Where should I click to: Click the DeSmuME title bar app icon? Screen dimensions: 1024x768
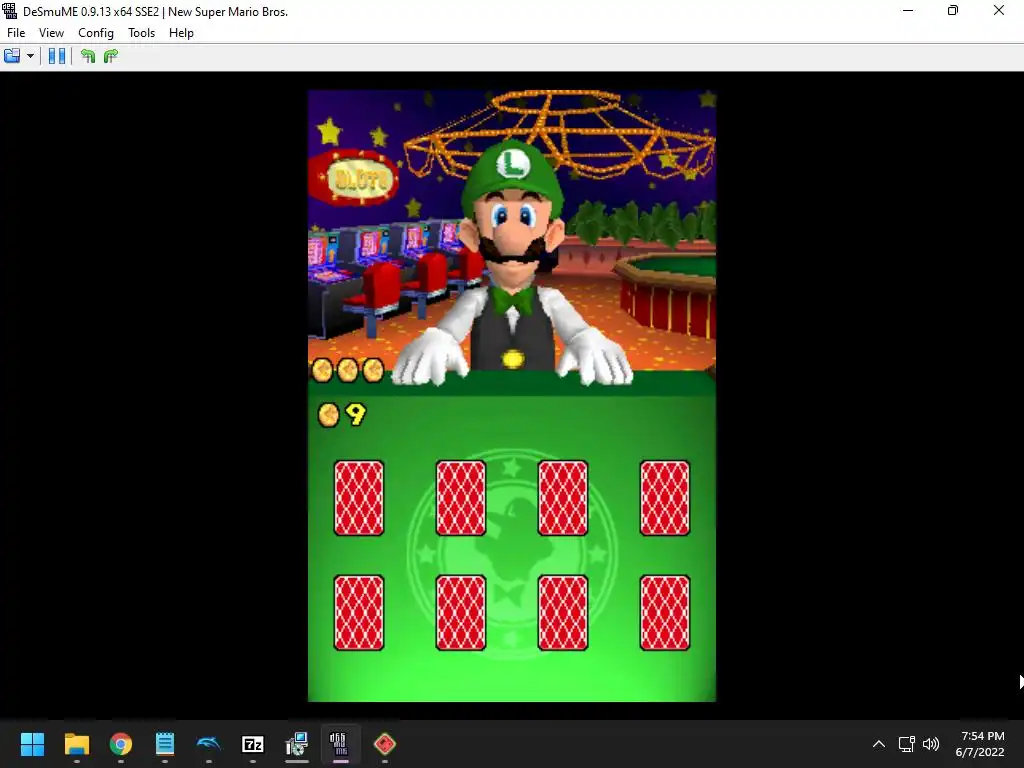tap(10, 11)
